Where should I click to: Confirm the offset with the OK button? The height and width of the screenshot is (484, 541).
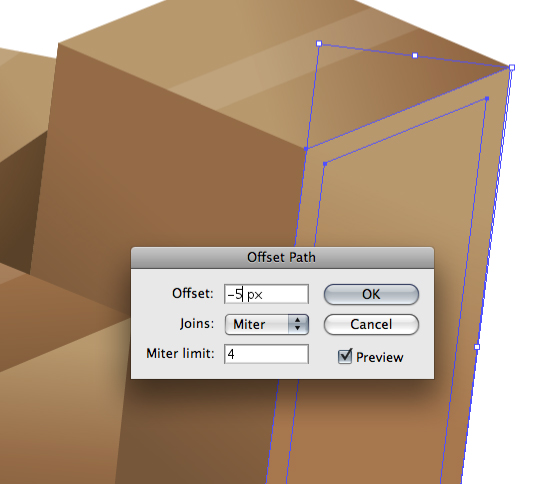(x=371, y=294)
